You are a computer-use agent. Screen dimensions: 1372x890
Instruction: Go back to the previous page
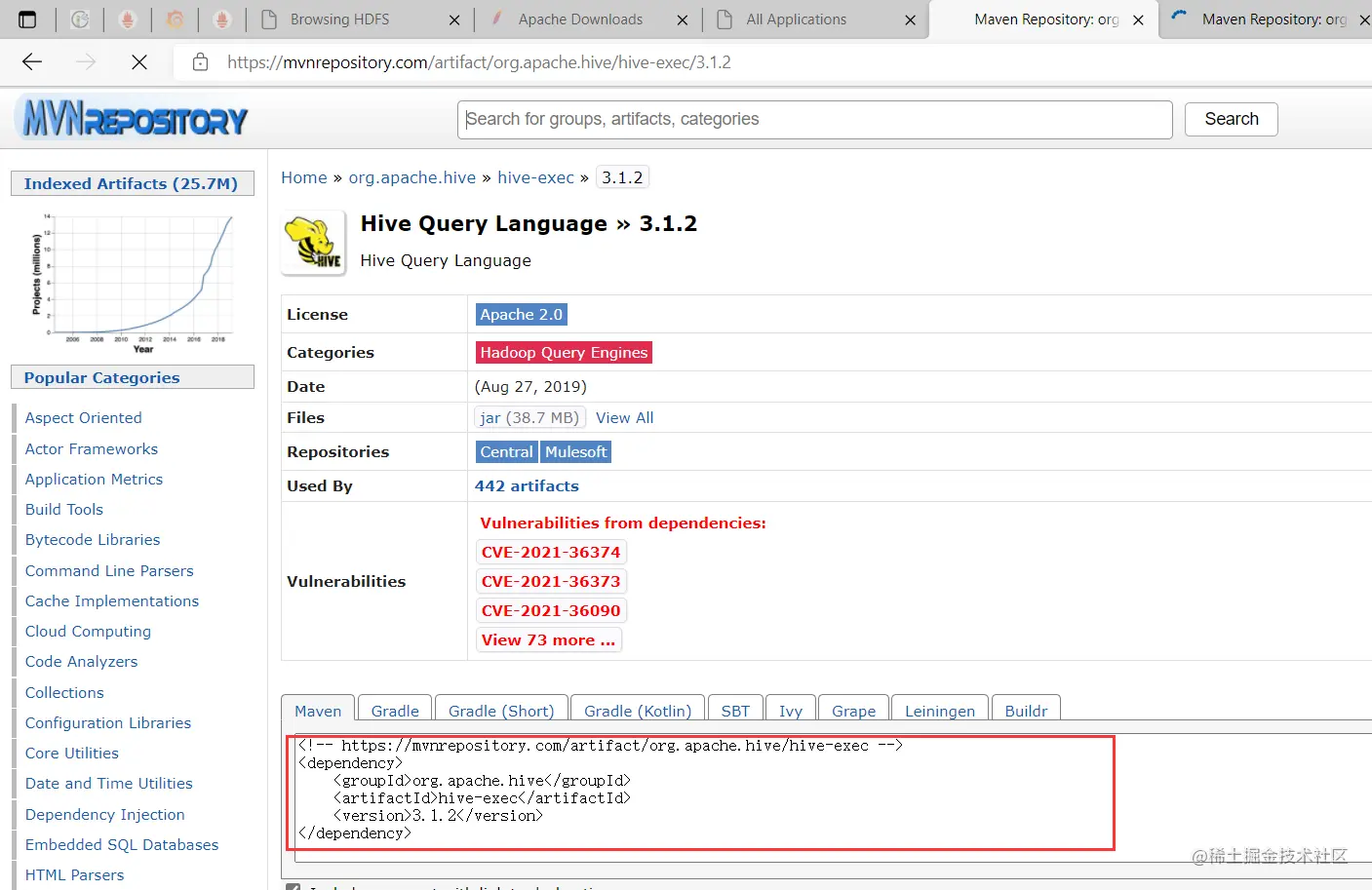tap(32, 62)
